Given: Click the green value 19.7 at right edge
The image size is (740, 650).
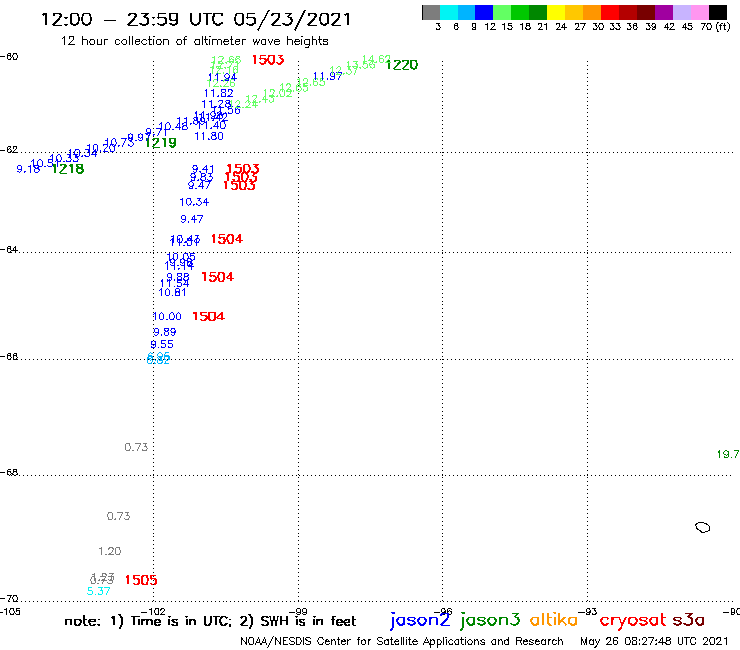Looking at the screenshot, I should pyautogui.click(x=728, y=455).
